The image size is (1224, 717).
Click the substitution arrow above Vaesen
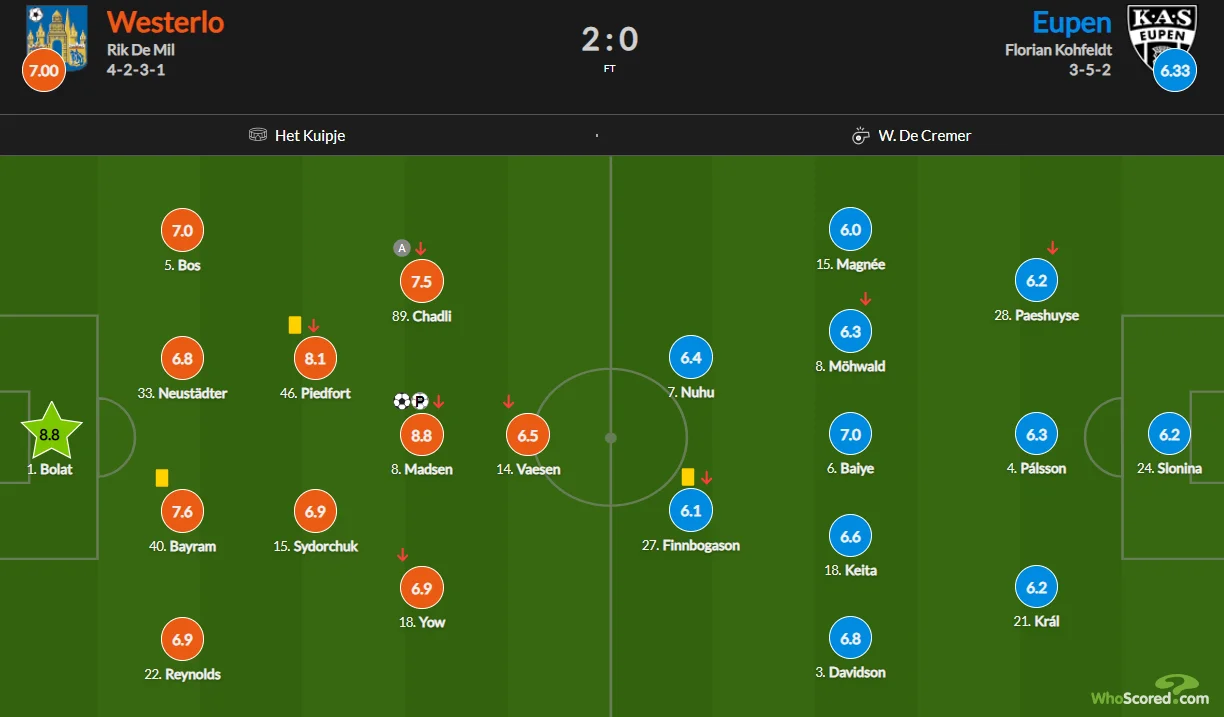click(508, 402)
